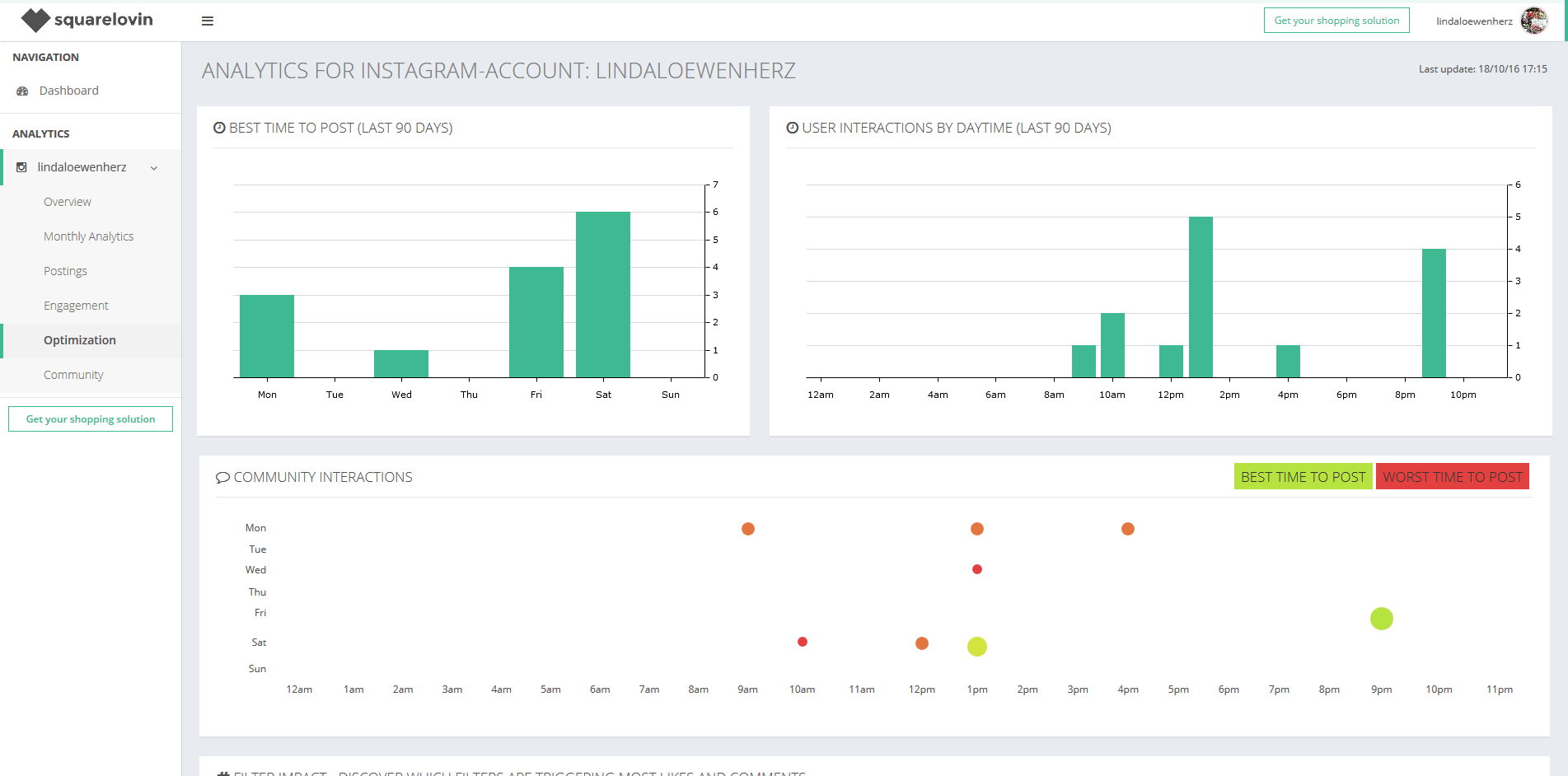Click the NAVIGATION sidebar heading
Image resolution: width=1568 pixels, height=776 pixels.
tap(46, 57)
